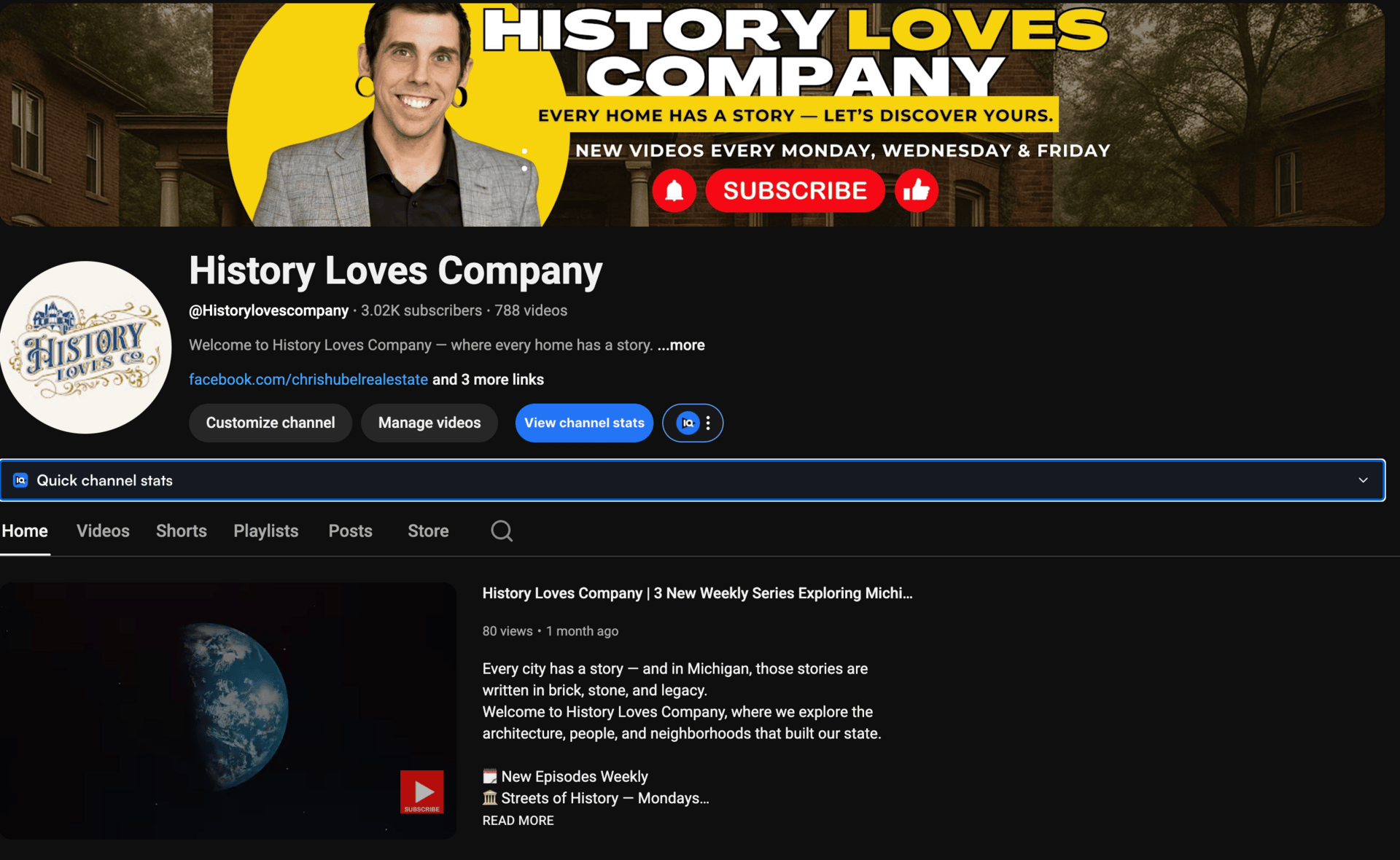This screenshot has height=860, width=1400.
Task: Click the History Loves Co channel avatar
Action: [86, 348]
